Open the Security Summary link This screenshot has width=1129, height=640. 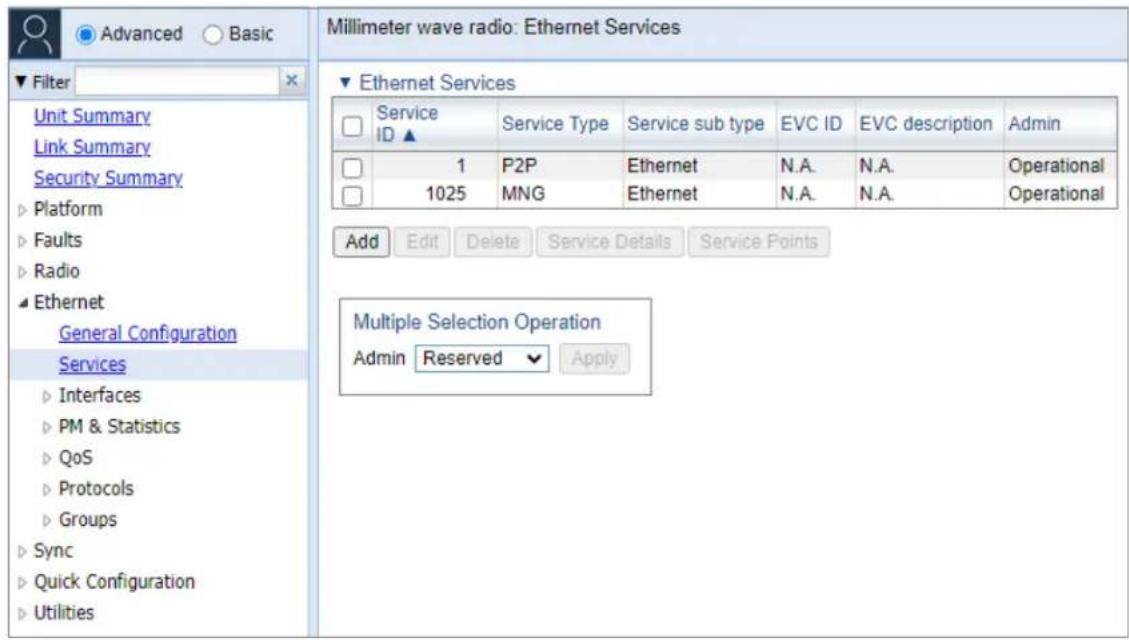pyautogui.click(x=108, y=178)
